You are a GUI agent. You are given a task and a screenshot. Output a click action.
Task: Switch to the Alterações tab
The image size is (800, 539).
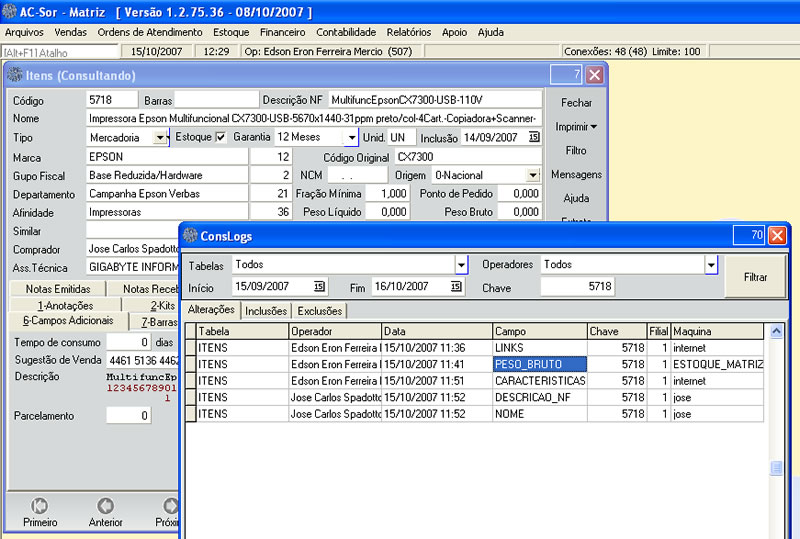211,309
